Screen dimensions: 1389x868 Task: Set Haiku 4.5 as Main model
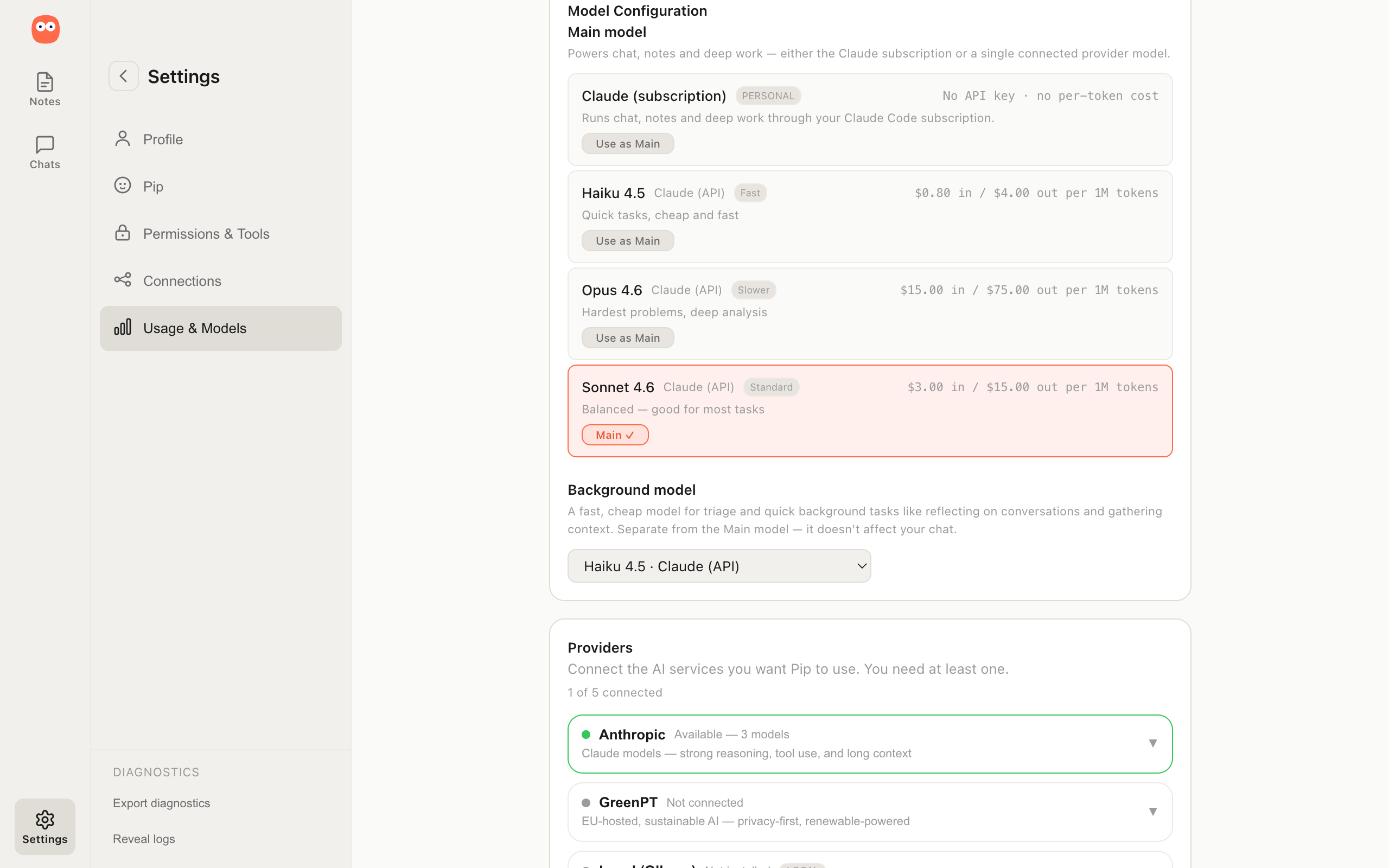(627, 240)
